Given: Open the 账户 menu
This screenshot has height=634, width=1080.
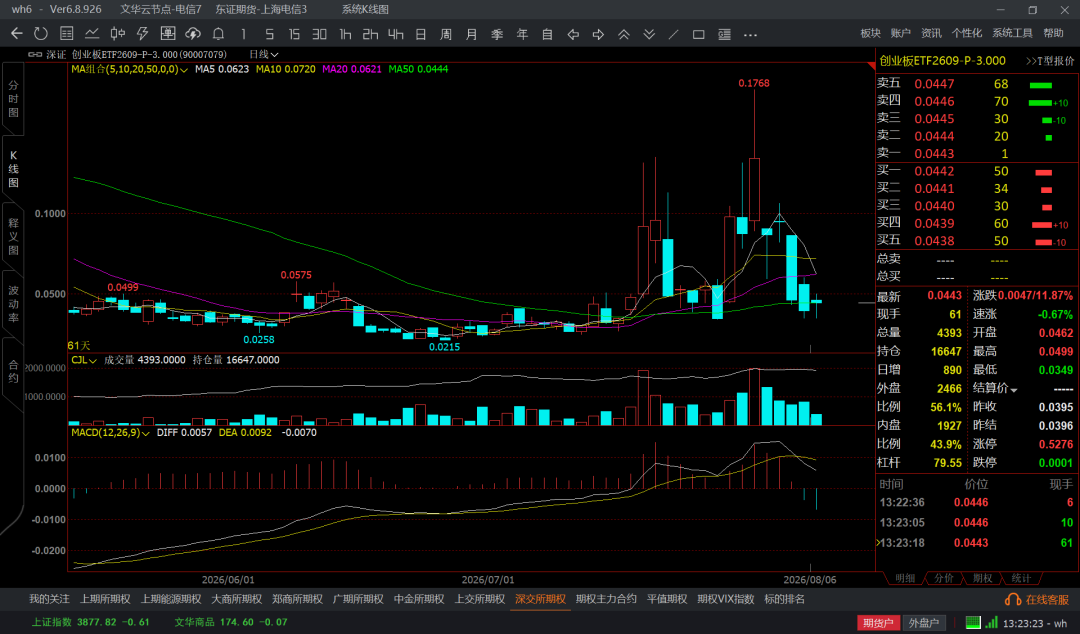Looking at the screenshot, I should pos(900,33).
